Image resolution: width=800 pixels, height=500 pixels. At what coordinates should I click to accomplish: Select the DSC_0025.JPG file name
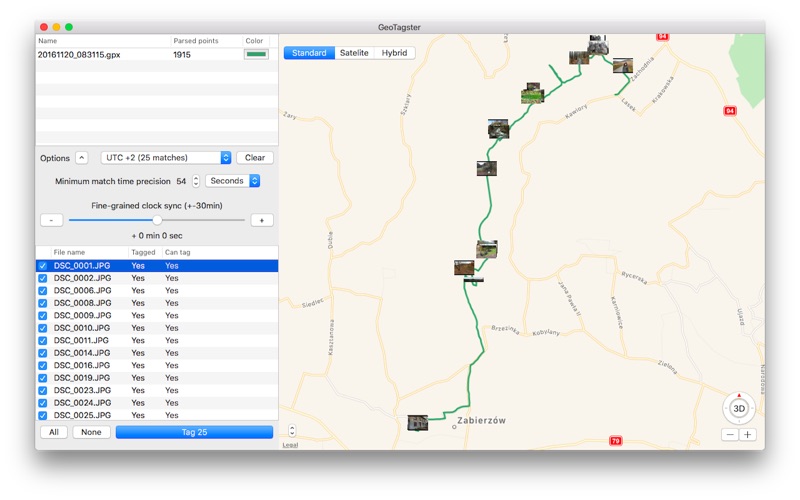coord(82,415)
